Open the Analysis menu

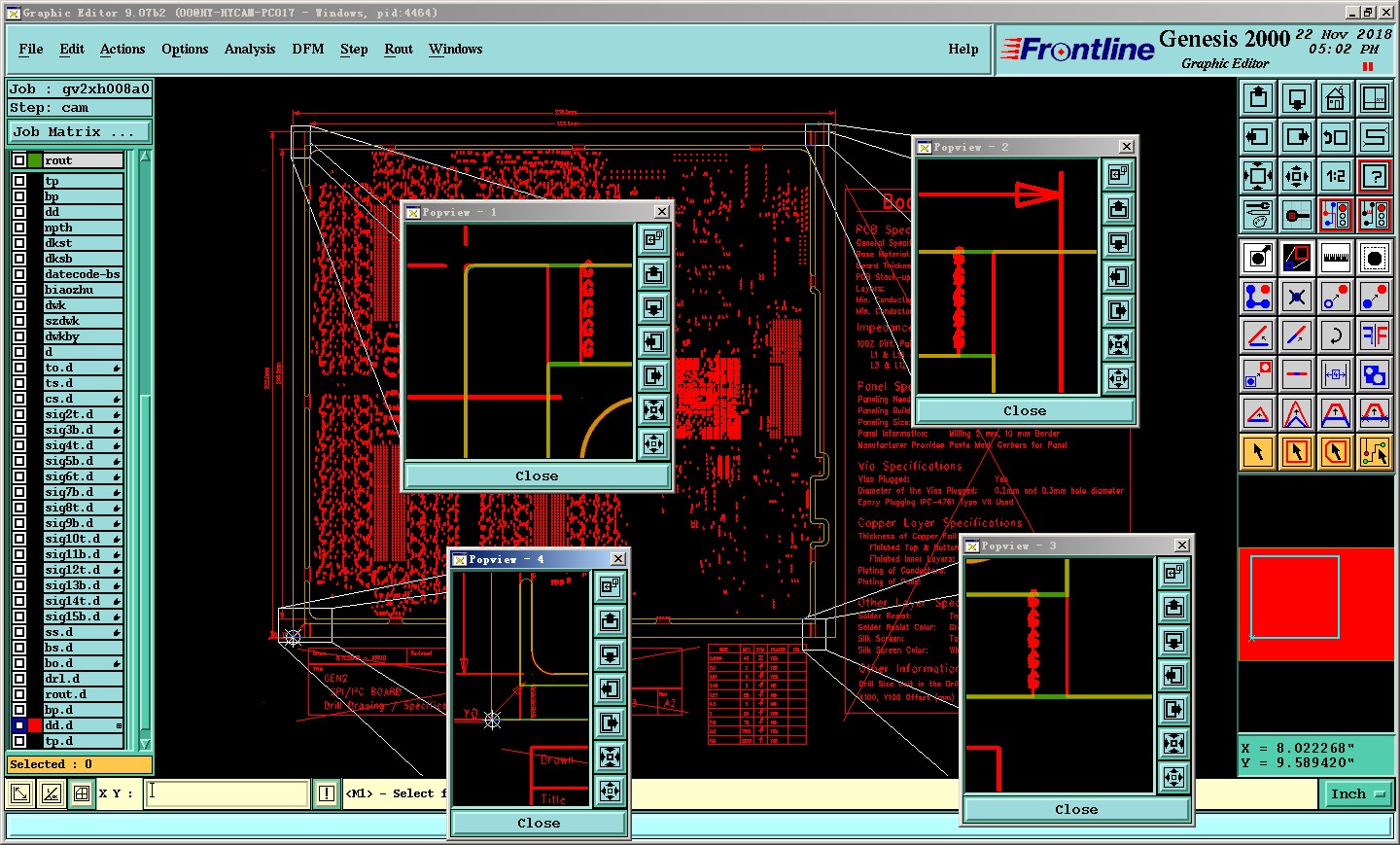tap(250, 49)
